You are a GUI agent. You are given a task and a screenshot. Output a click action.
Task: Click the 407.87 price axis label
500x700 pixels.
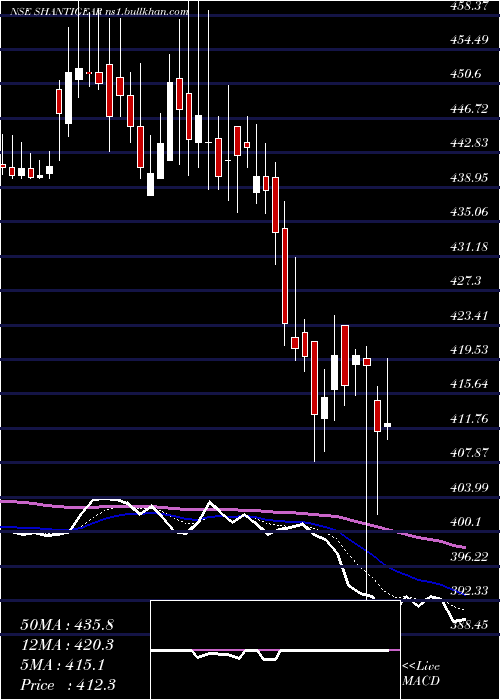point(469,453)
